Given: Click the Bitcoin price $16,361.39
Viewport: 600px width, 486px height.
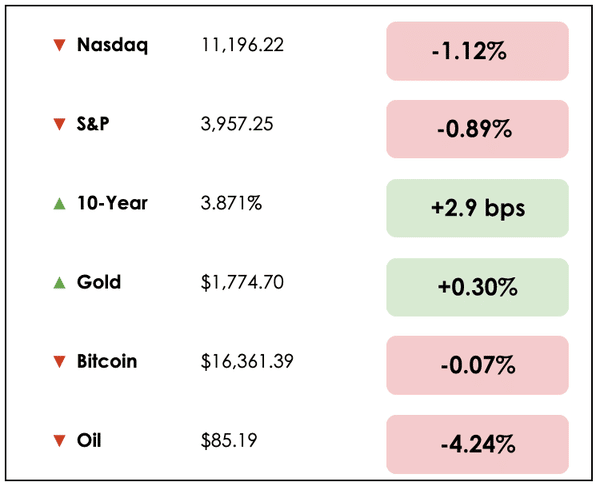Looking at the screenshot, I should (x=247, y=361).
